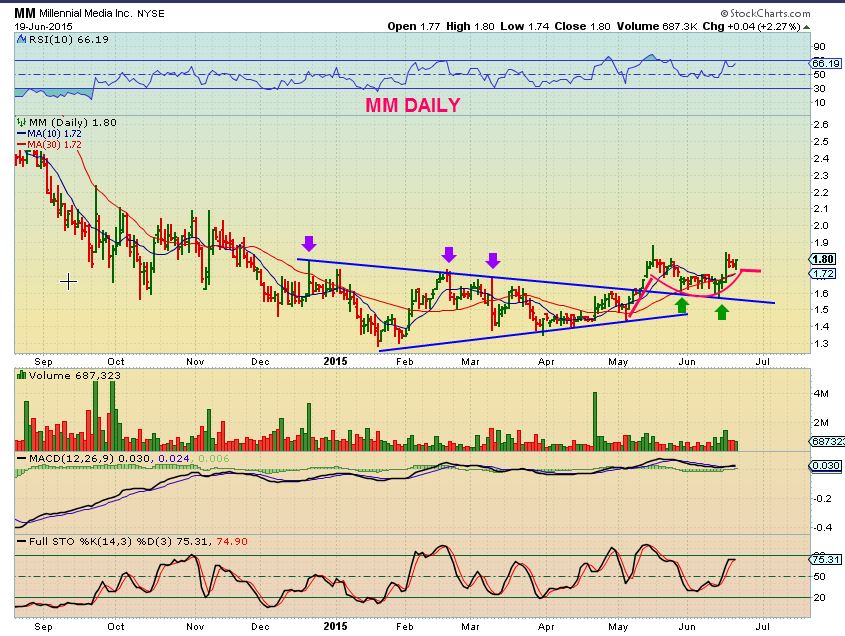The image size is (845, 636).
Task: Click the Close 1.80 header value
Action: click(583, 26)
